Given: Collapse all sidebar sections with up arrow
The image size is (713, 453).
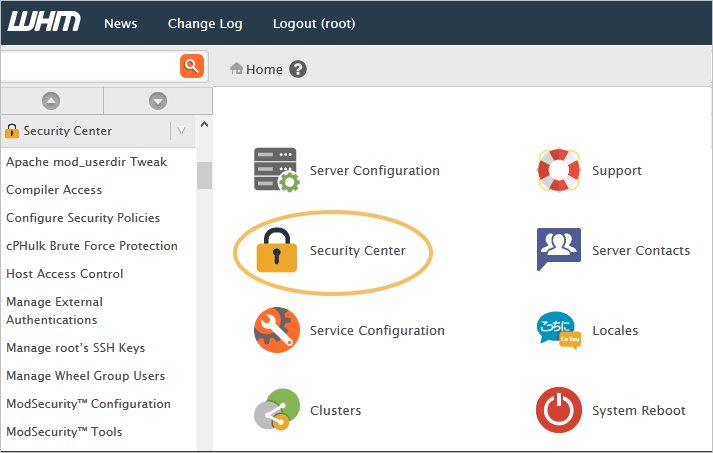Looking at the screenshot, I should click(51, 101).
